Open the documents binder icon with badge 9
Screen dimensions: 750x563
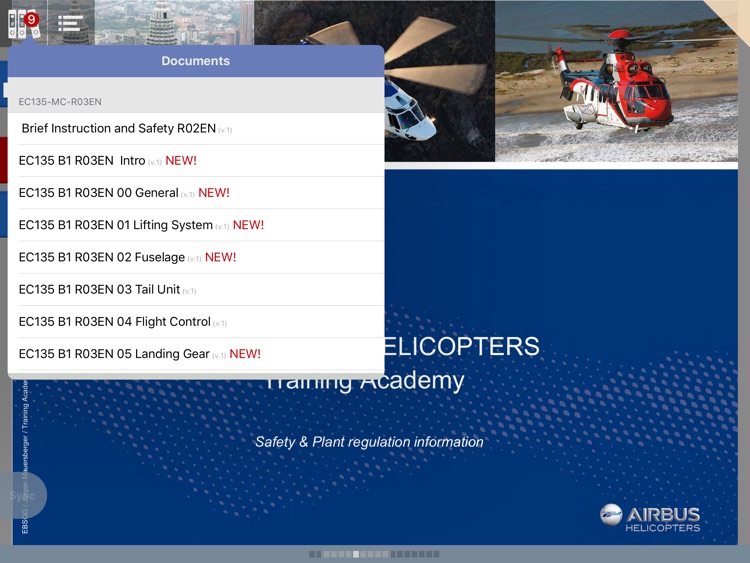23,24
